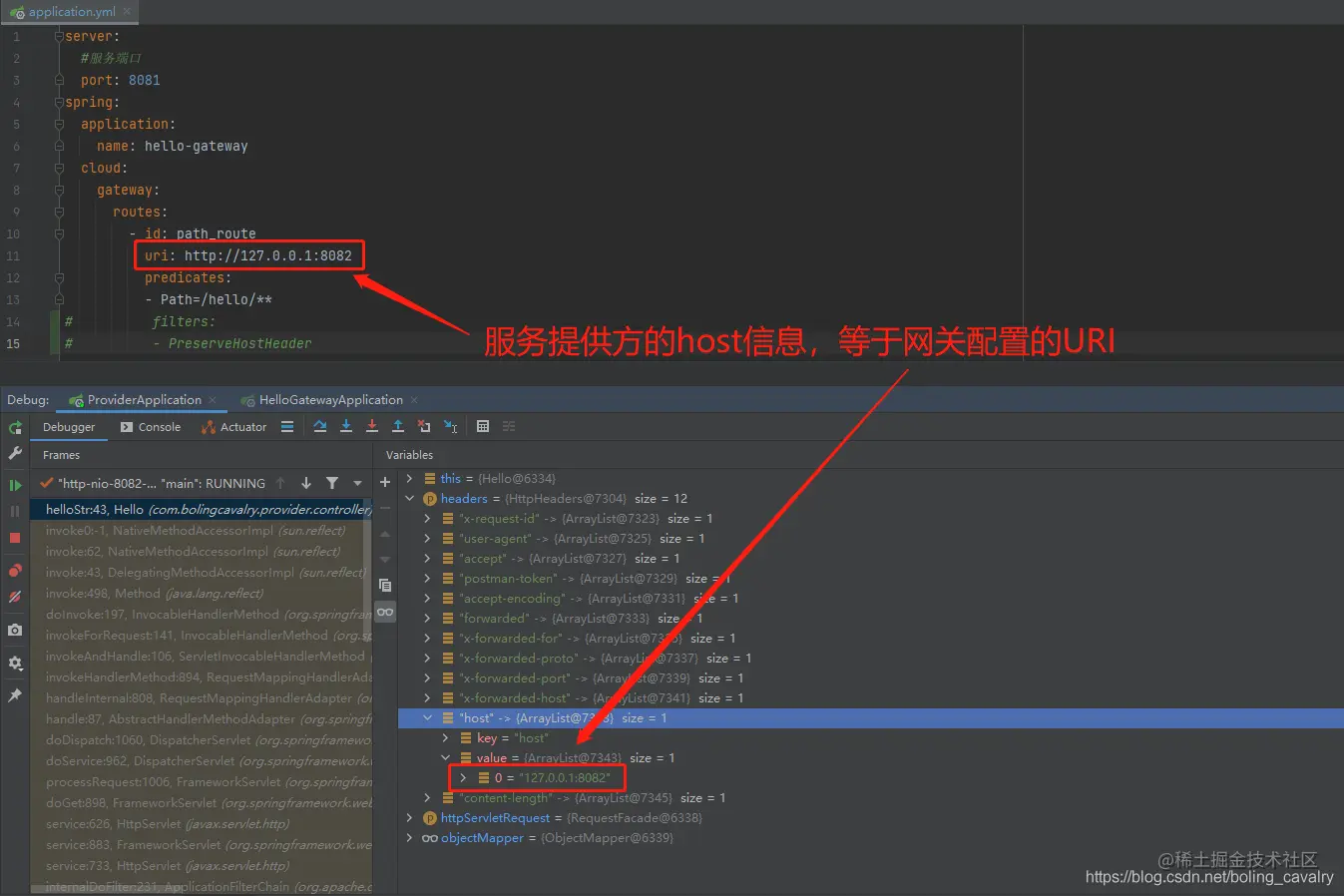The image size is (1344, 896).
Task: Click the next frame down arrow
Action: pos(306,483)
